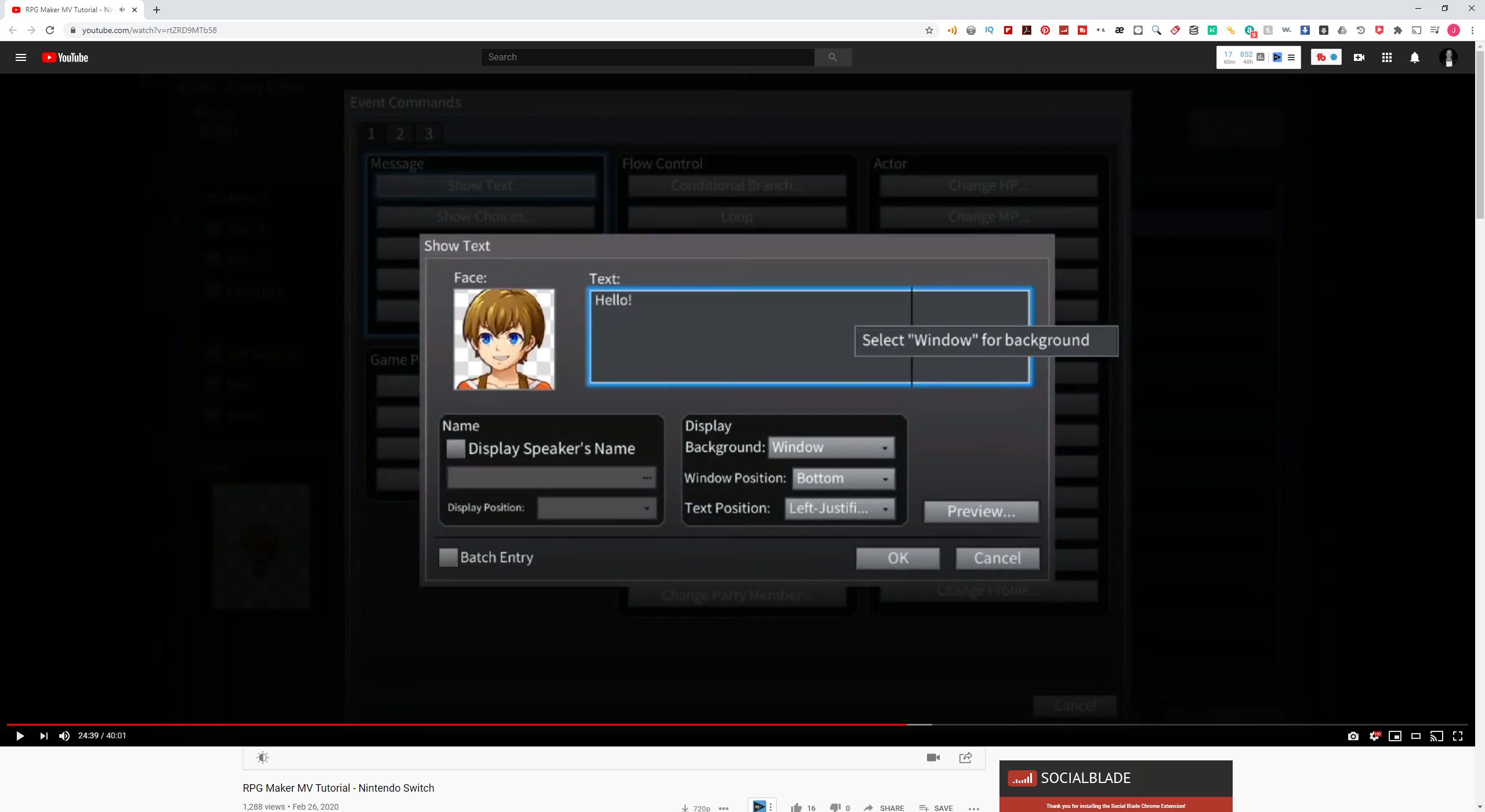Open the Chrome extensions puzzle icon
Screen dimensions: 1485x812
click(x=1398, y=30)
